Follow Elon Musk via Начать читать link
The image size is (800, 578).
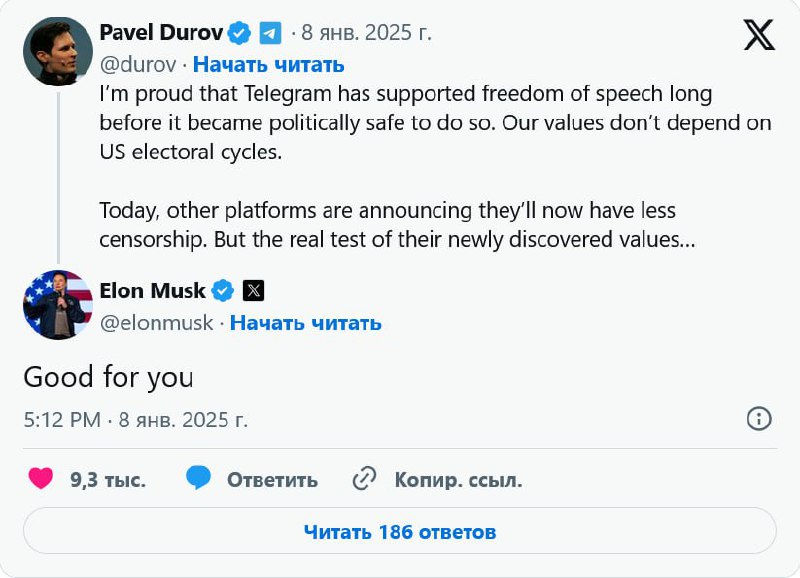coord(306,323)
